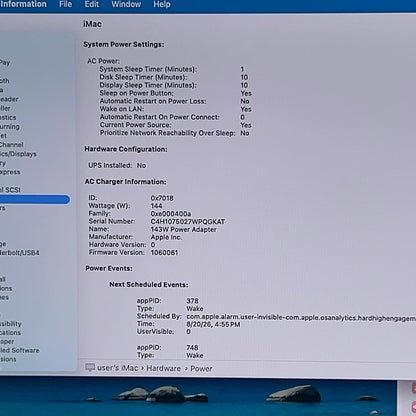
Task: Click the serial number C4H1075027WPQGKAT value
Action: click(x=188, y=222)
